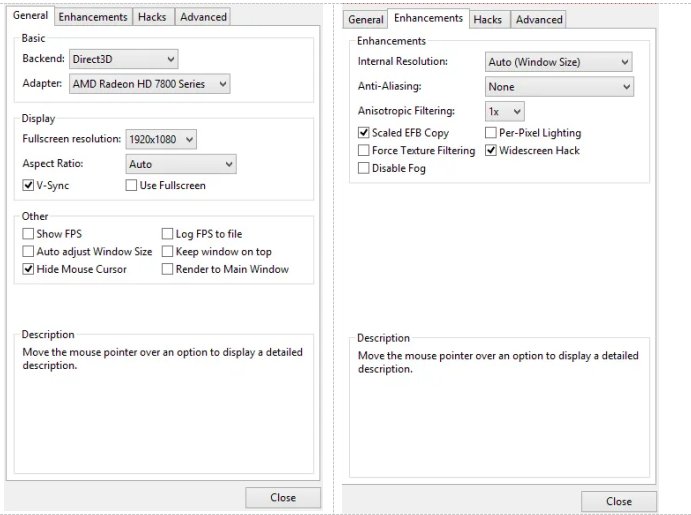
Task: Click Close in the Enhancements window
Action: pyautogui.click(x=619, y=501)
